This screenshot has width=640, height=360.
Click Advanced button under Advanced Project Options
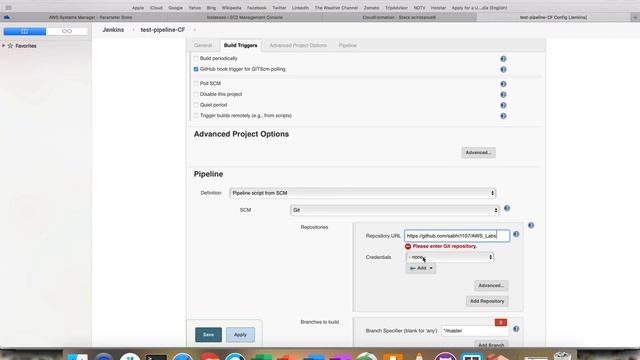click(478, 153)
